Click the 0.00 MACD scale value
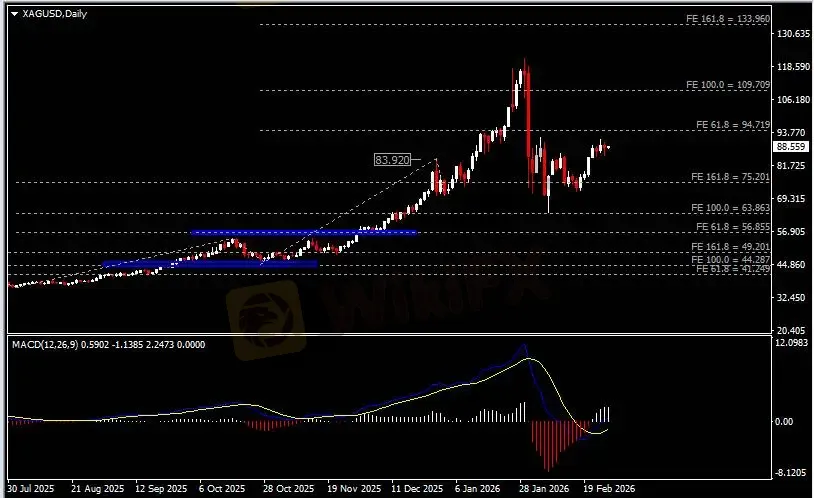Viewport: 814px width, 498px height. [784, 422]
